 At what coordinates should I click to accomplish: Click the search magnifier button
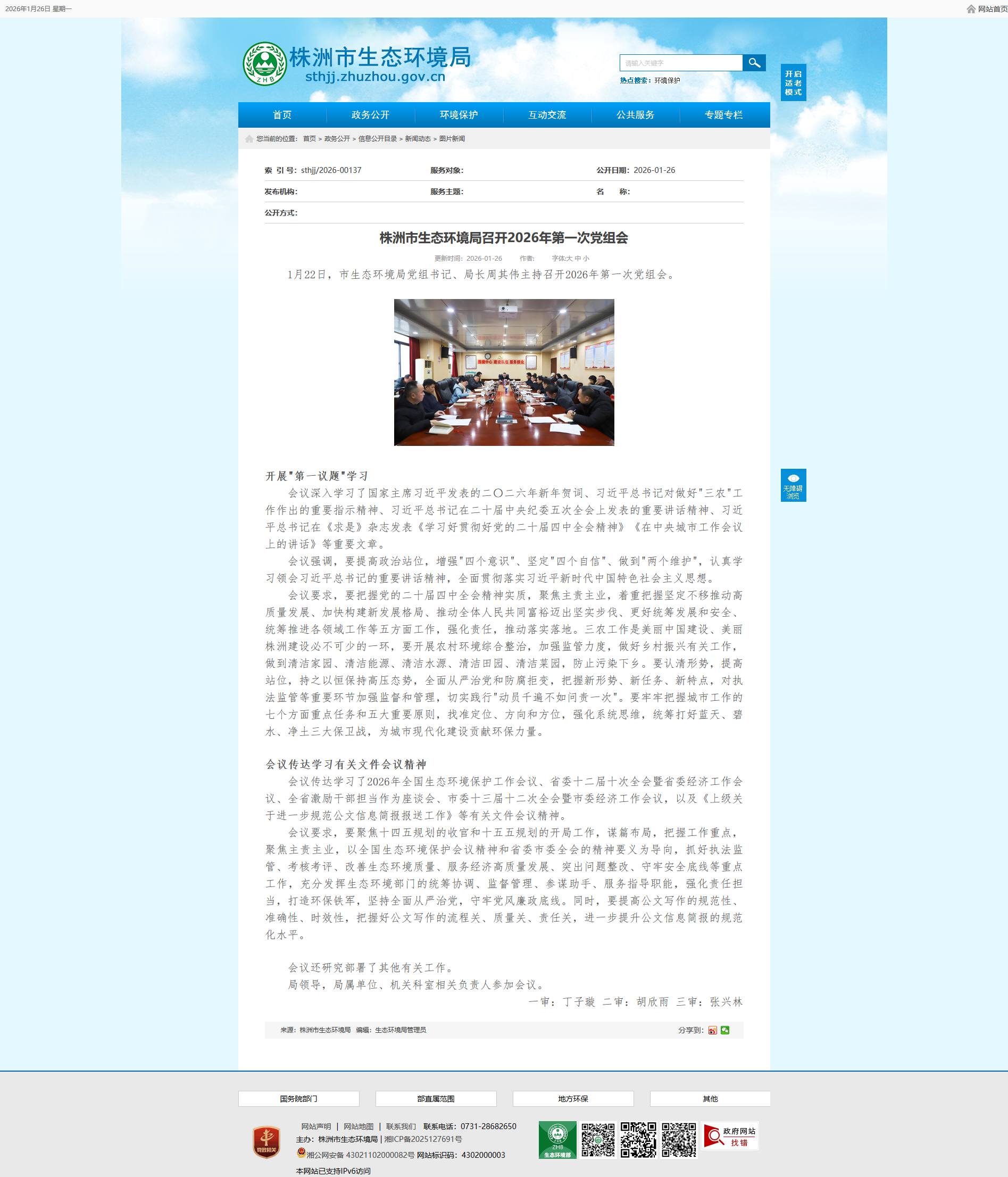click(754, 62)
